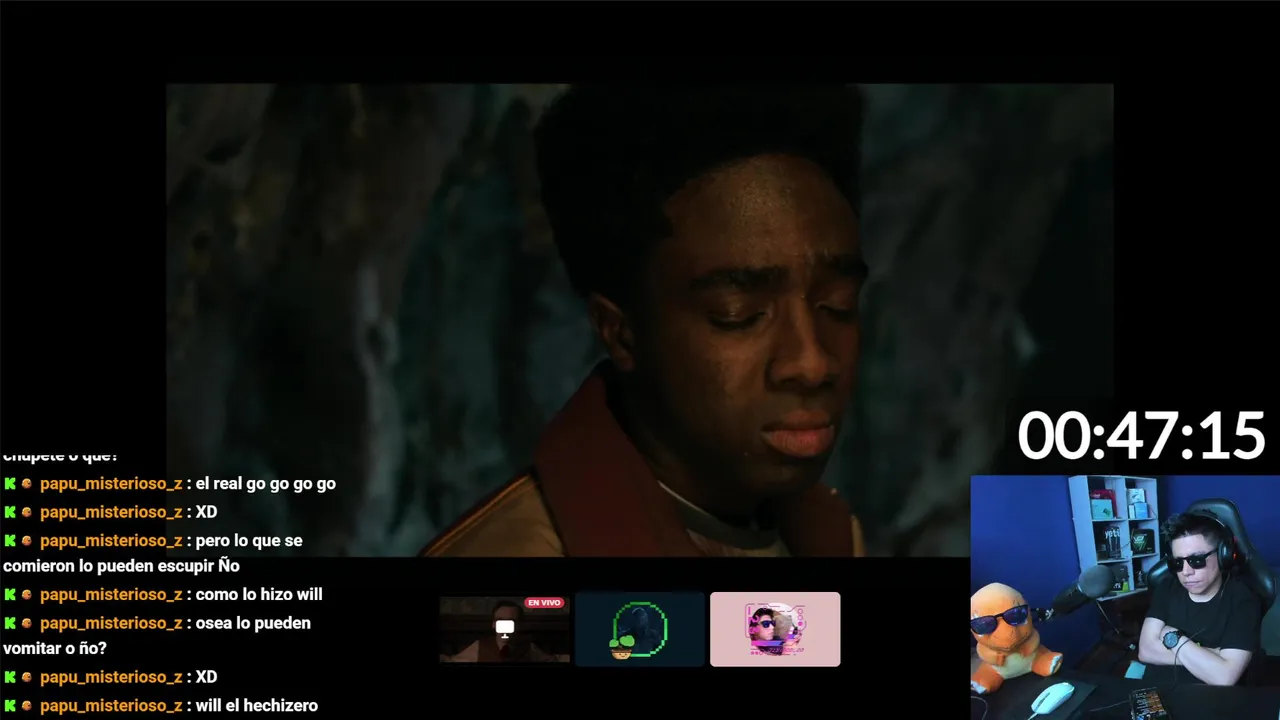Viewport: 1280px width, 720px height.
Task: Select chat text 'comieron lo pueden escupir Ño'
Action: [121, 566]
